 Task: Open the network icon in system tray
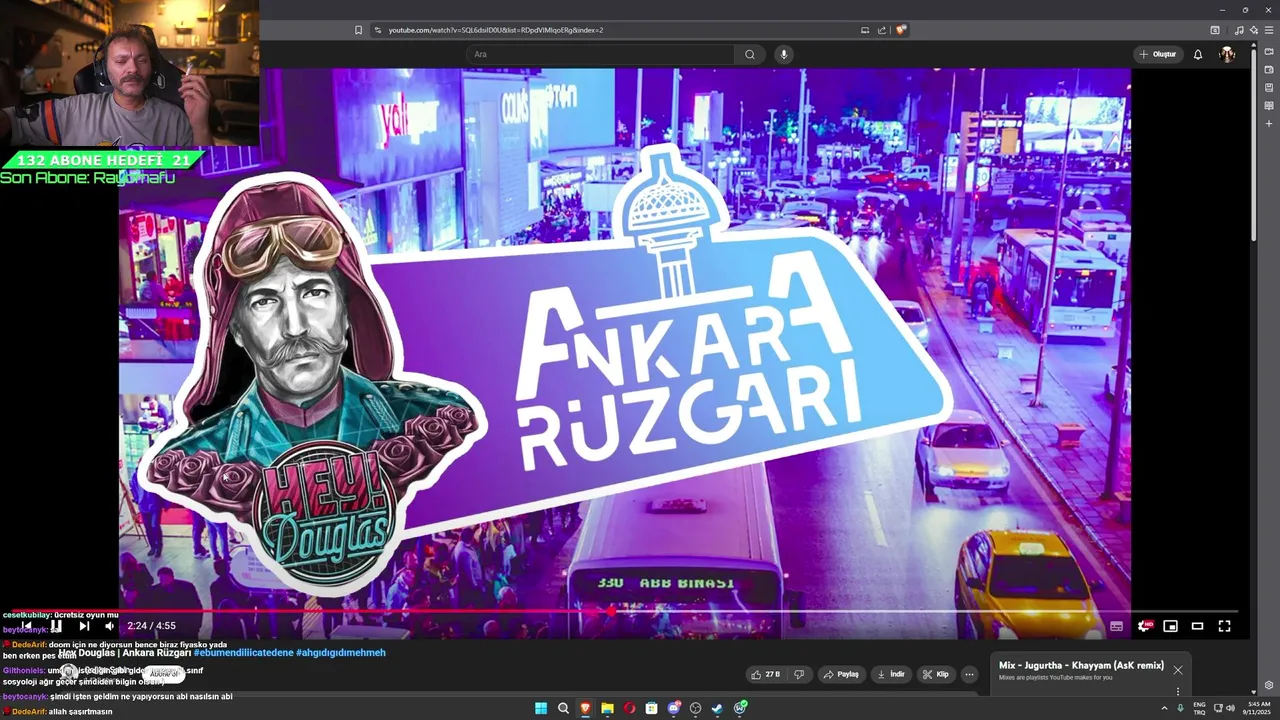click(x=1218, y=708)
